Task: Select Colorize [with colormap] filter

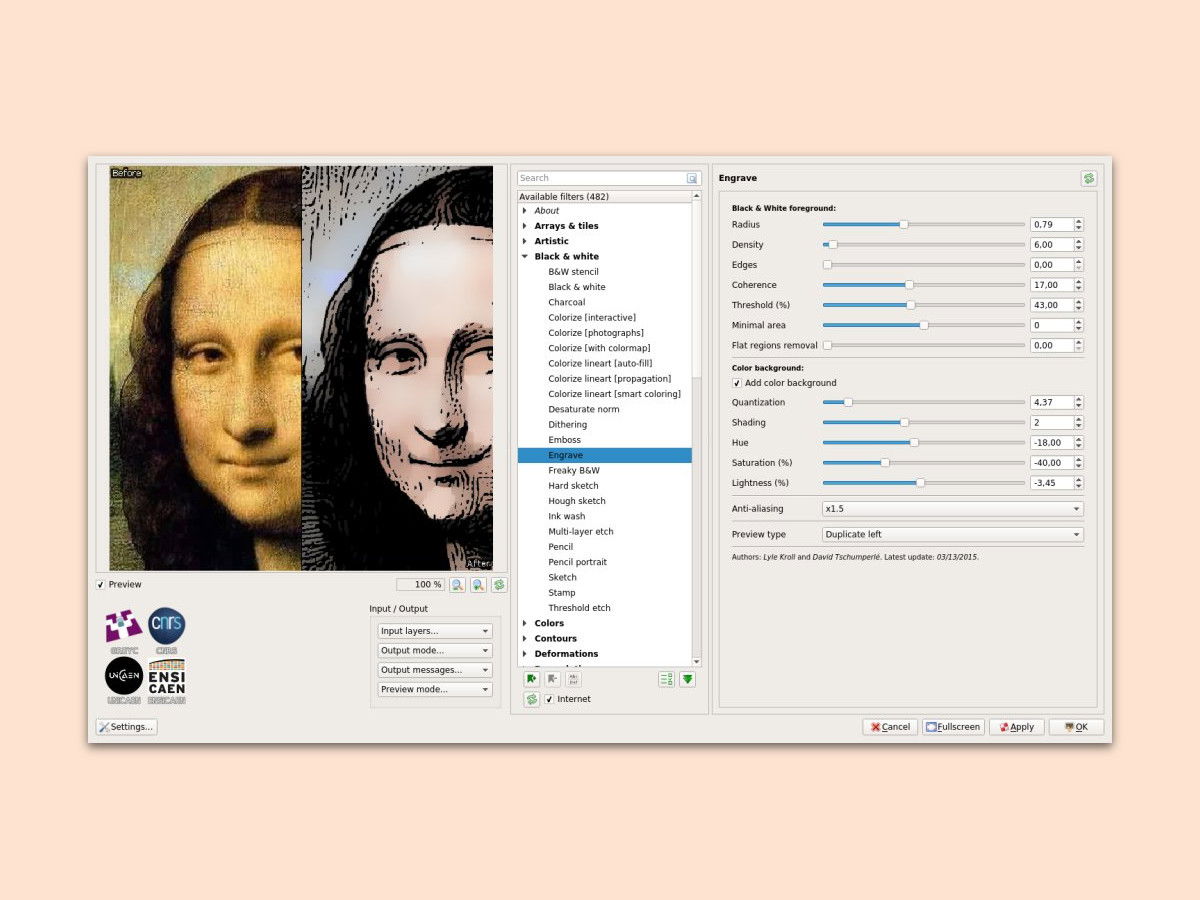Action: pos(599,348)
